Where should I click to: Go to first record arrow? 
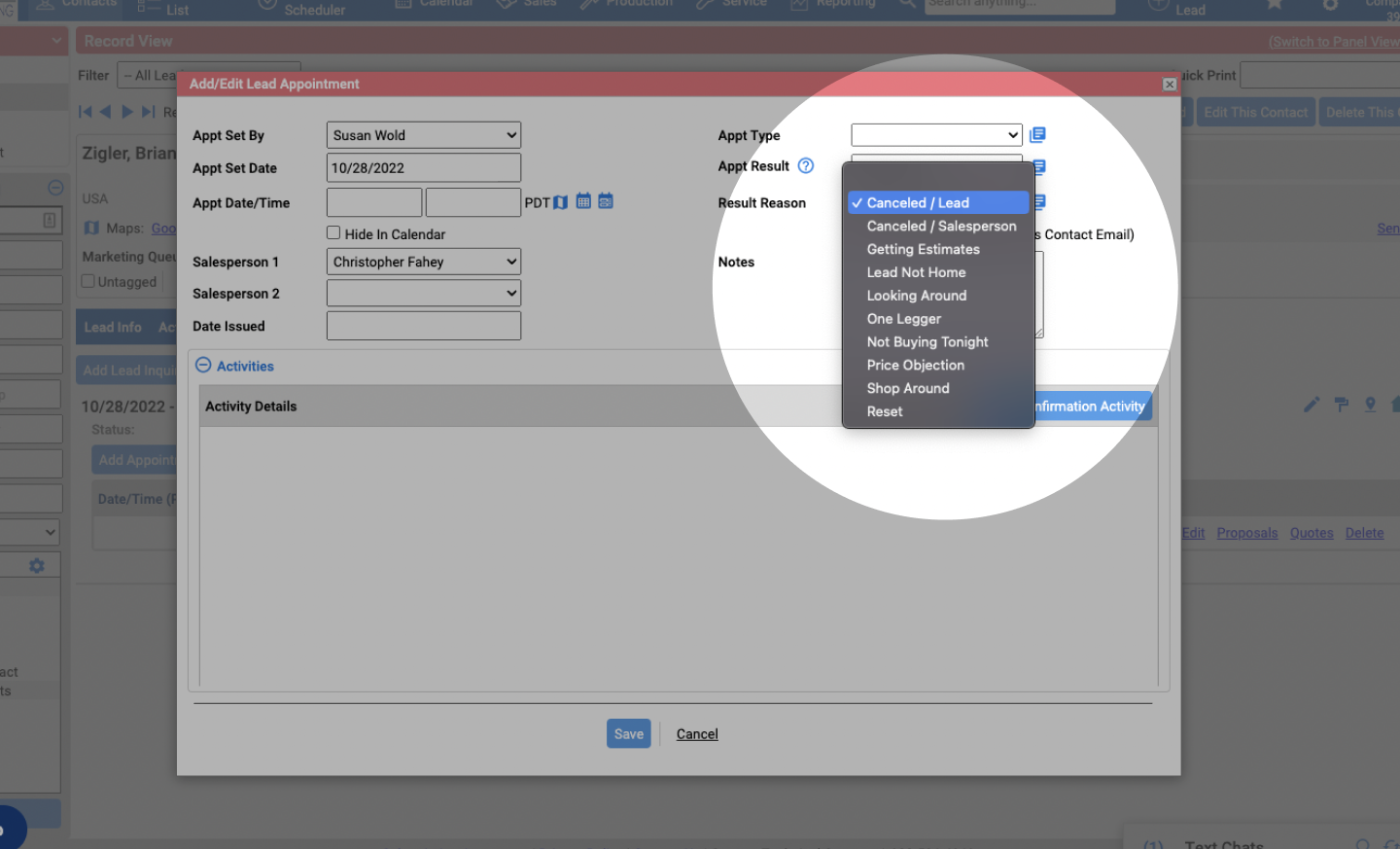point(86,112)
